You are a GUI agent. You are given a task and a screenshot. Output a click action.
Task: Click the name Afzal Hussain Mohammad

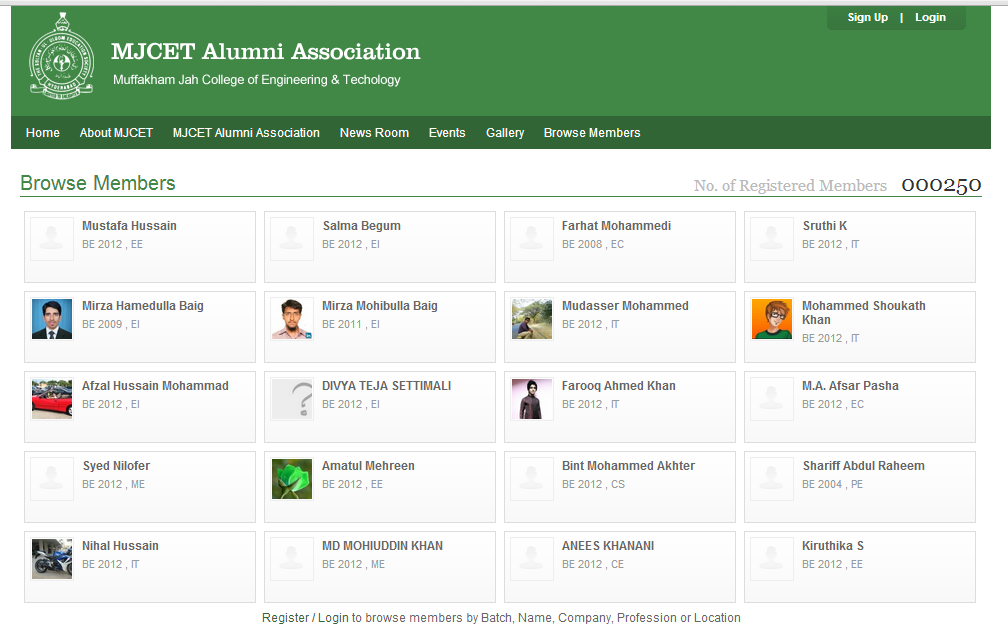155,386
